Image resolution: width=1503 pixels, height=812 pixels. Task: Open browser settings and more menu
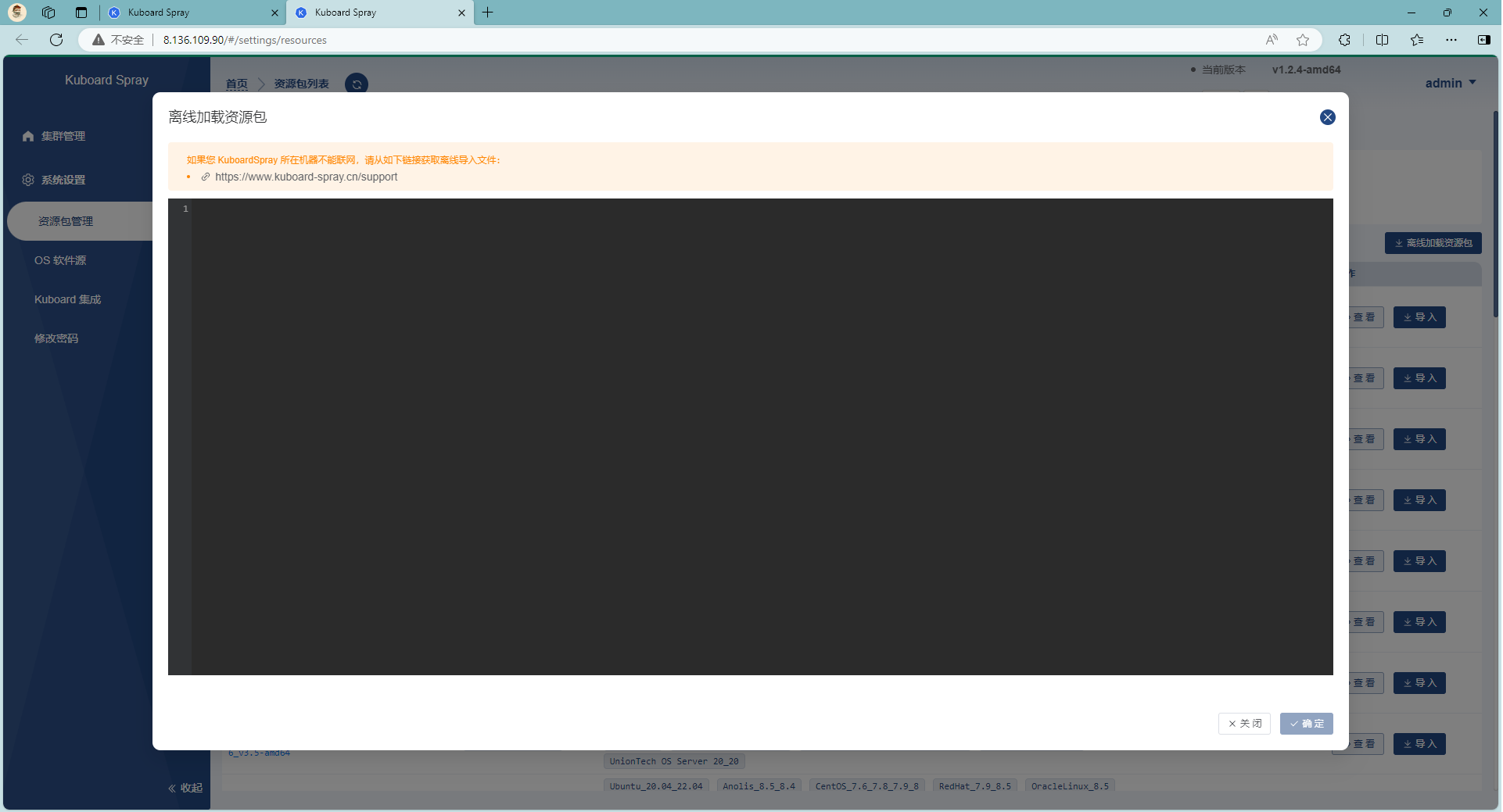click(x=1451, y=40)
